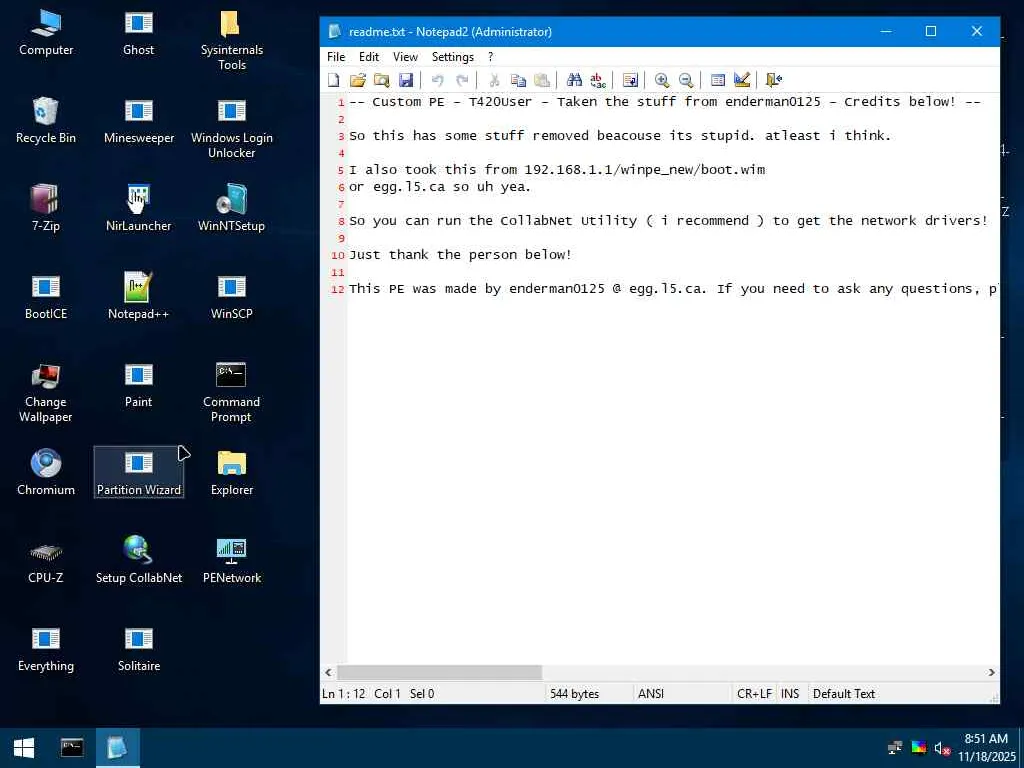Open the Replace tool icon
Screen dimensions: 1024x768
(598, 80)
